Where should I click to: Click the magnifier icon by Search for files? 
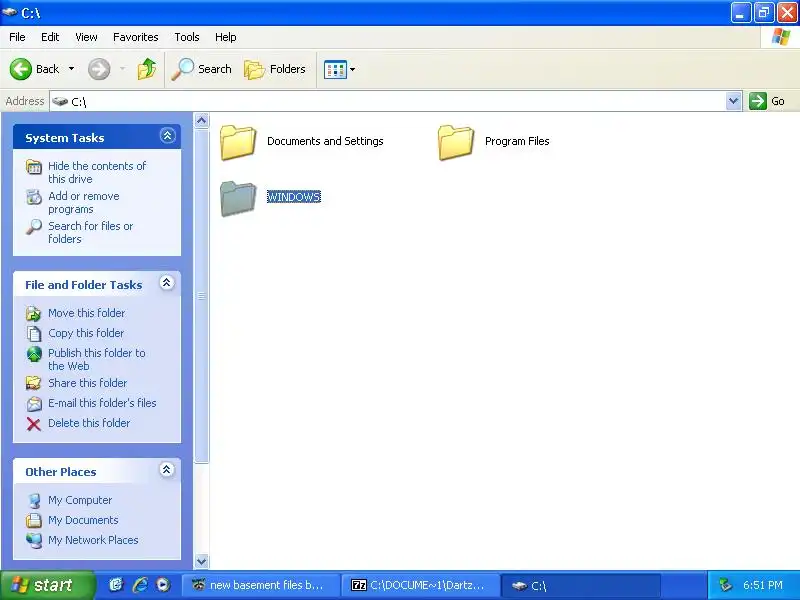pos(34,227)
